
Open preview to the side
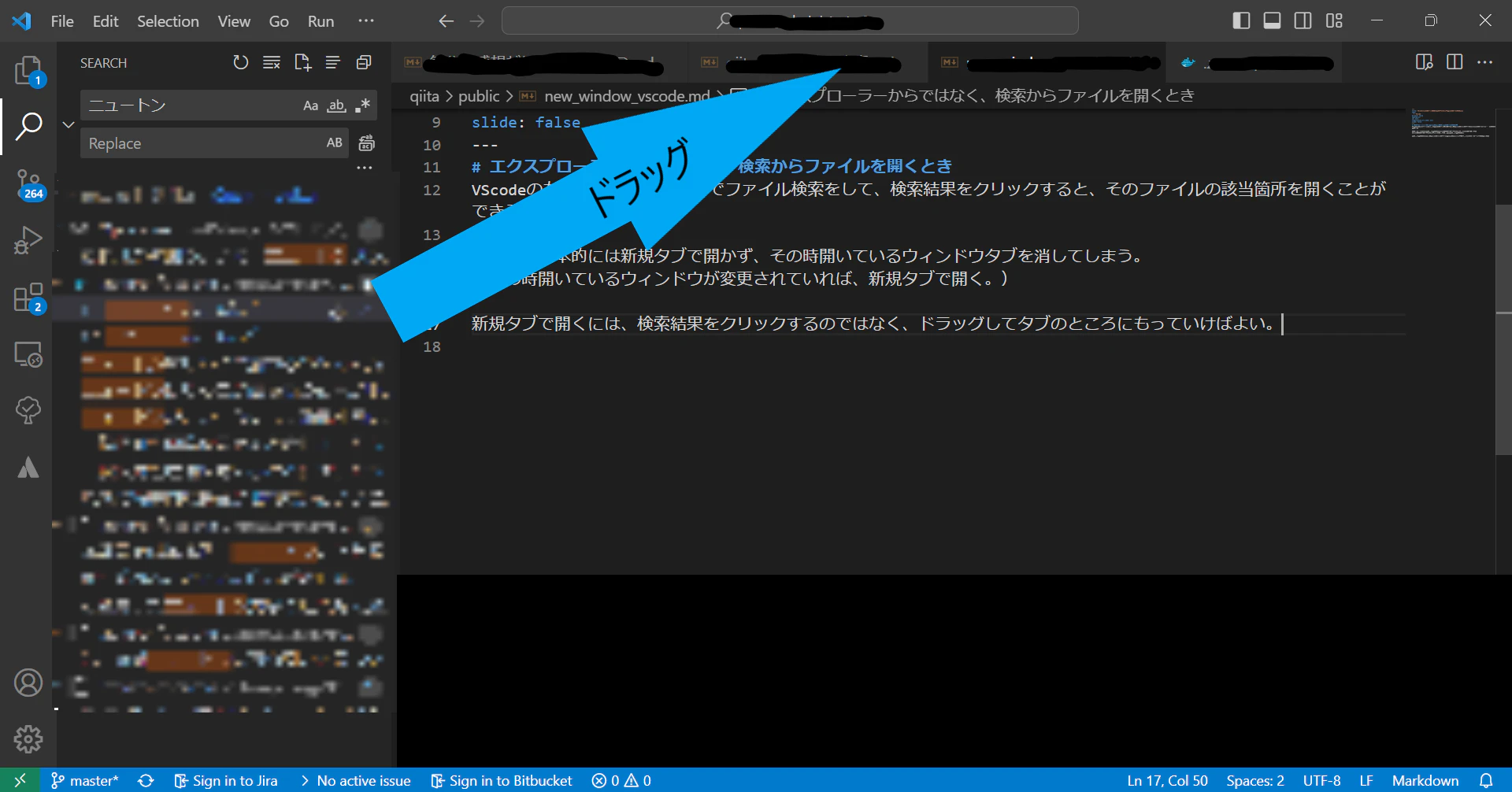(1424, 62)
